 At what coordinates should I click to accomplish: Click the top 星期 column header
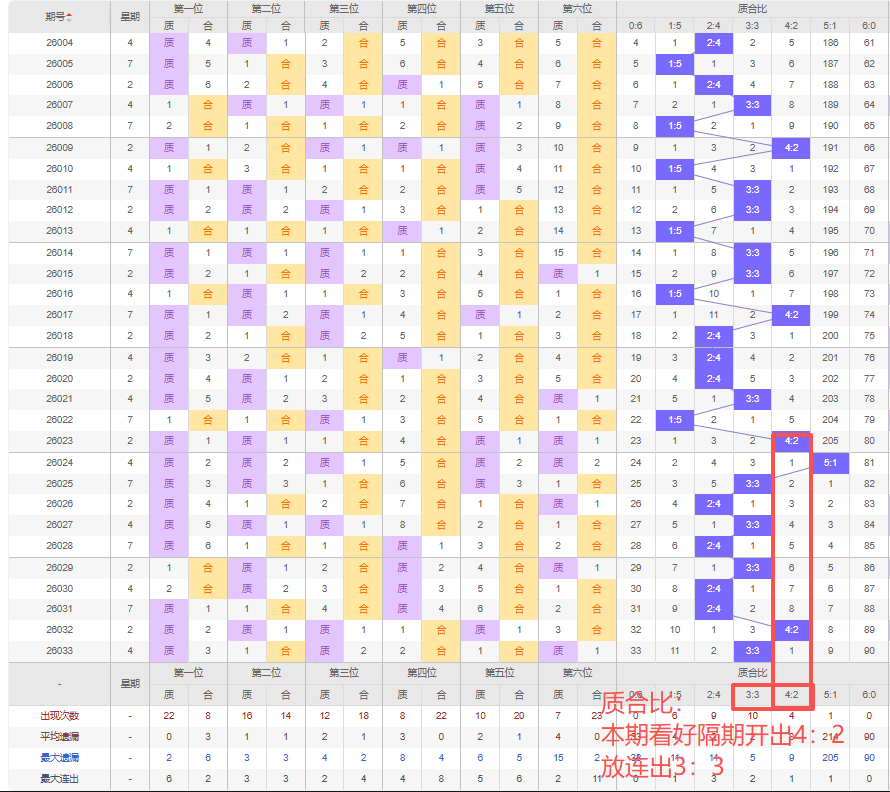[x=130, y=17]
